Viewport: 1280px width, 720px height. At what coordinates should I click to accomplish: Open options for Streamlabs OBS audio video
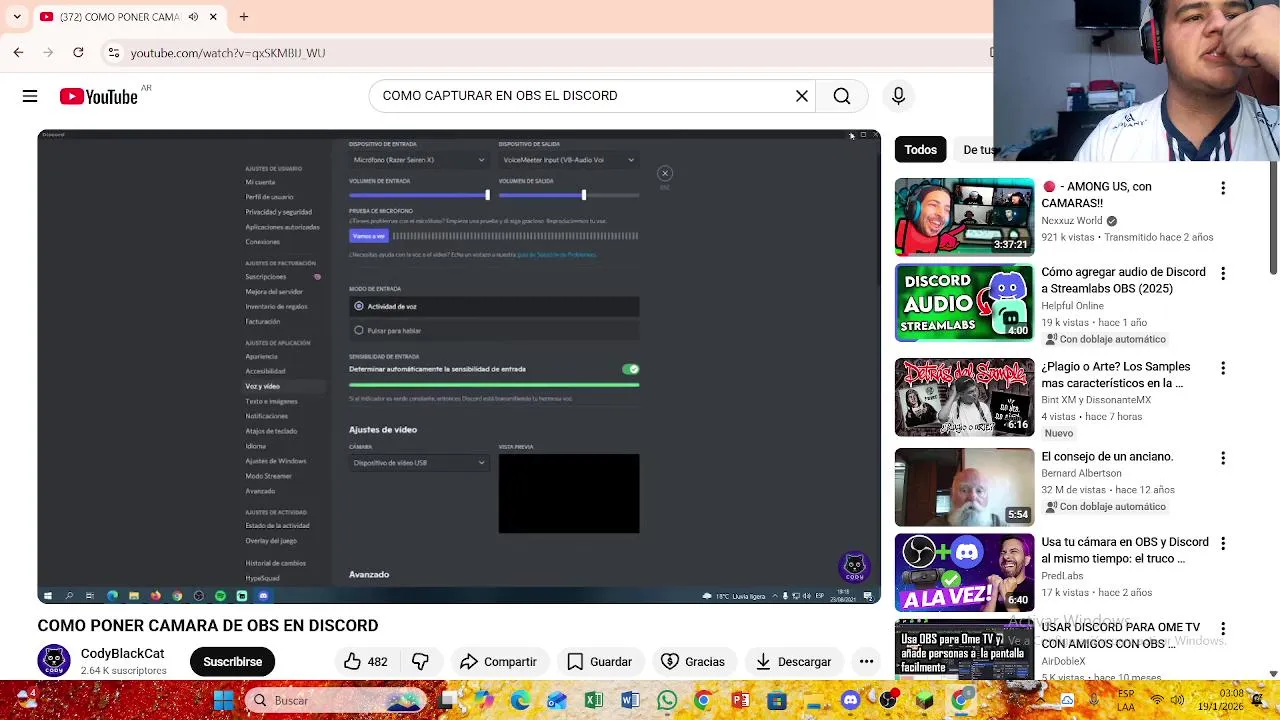tap(1223, 273)
